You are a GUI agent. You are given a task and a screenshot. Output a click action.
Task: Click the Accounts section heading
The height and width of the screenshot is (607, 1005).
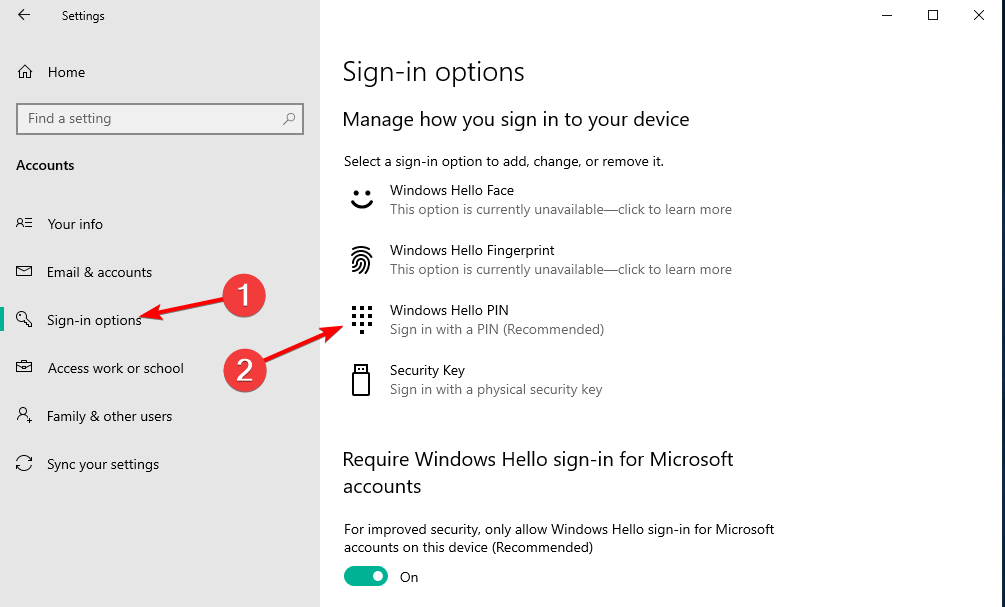(x=45, y=165)
